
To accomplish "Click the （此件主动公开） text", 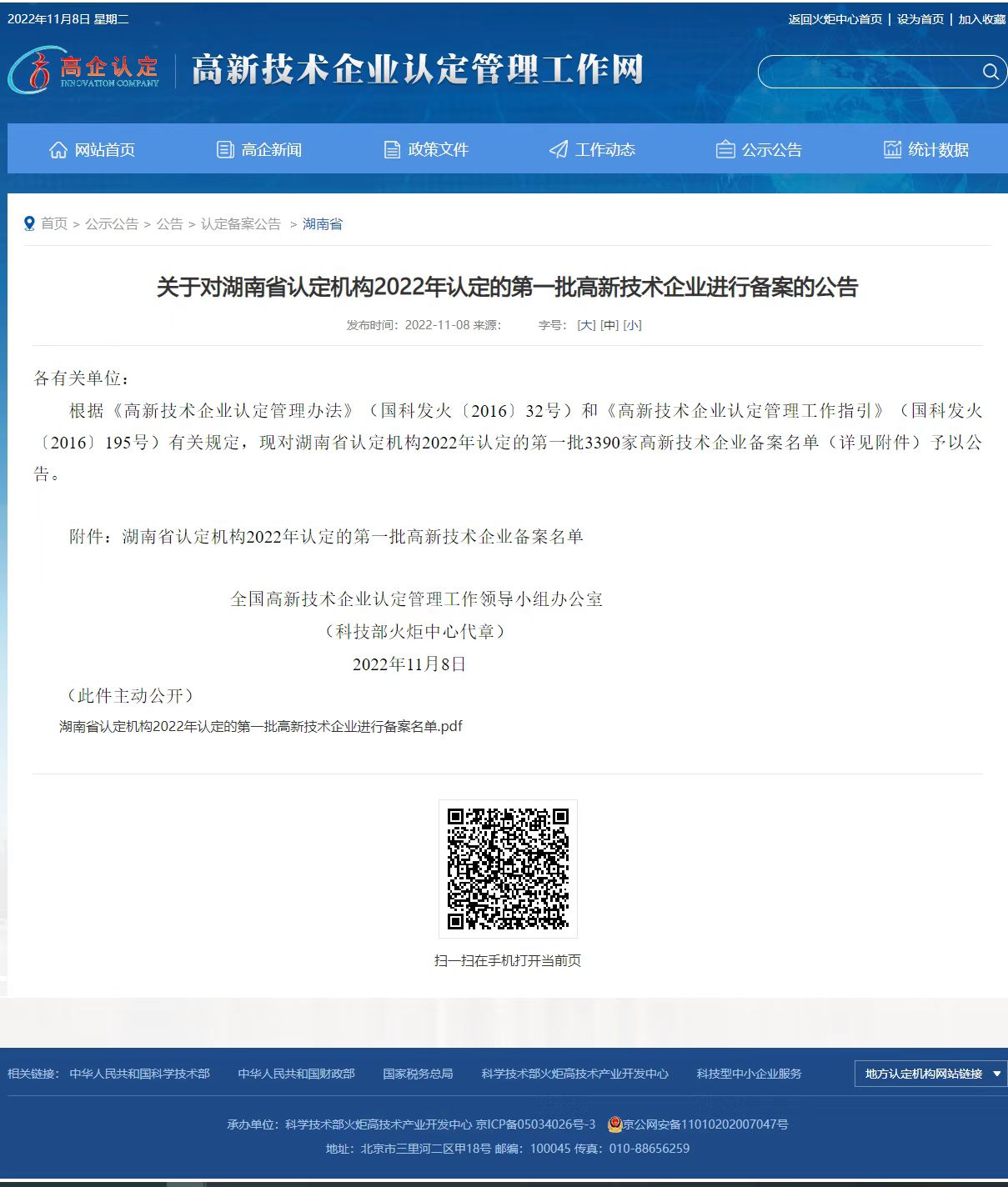I will pyautogui.click(x=130, y=695).
